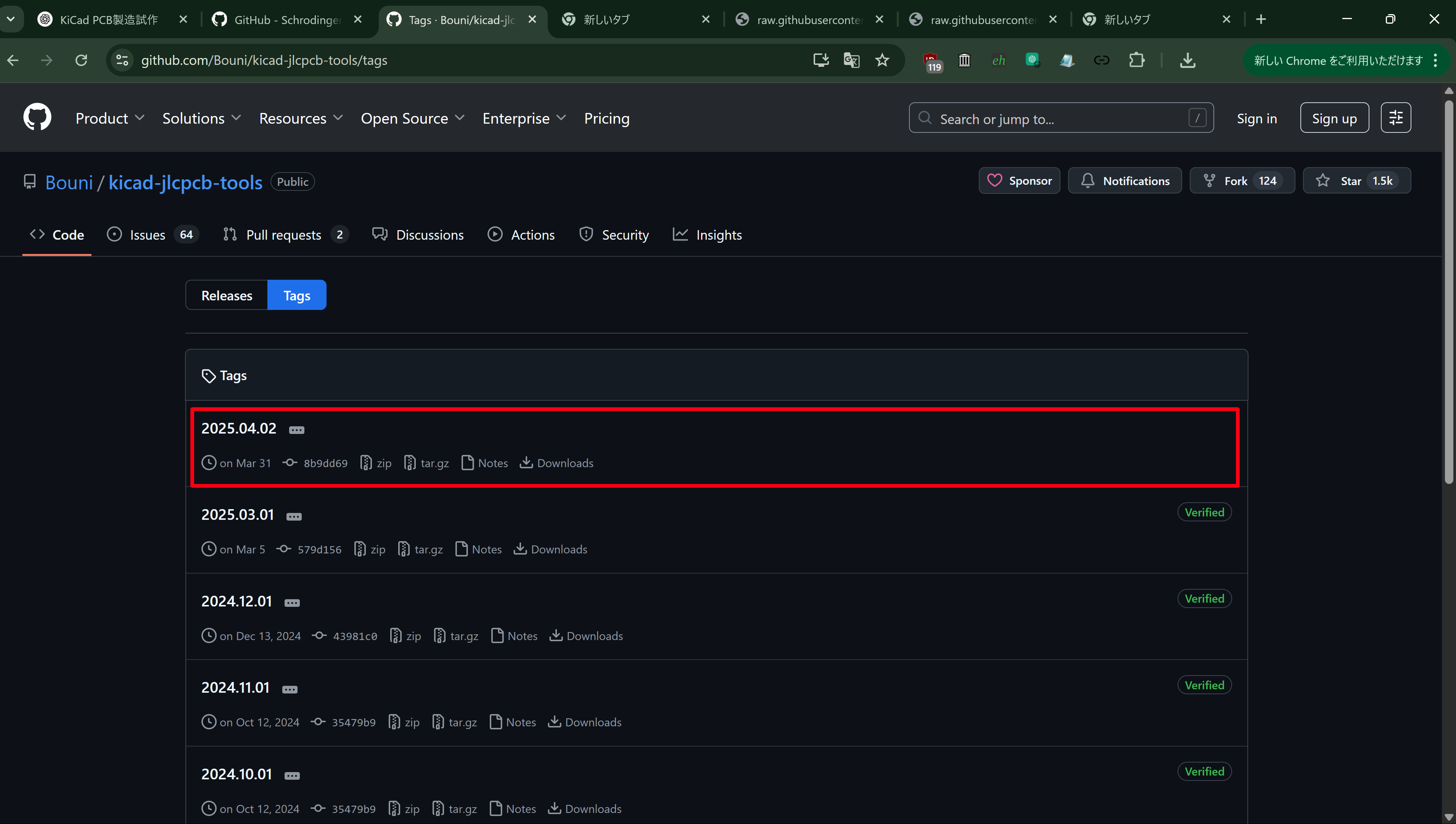This screenshot has height=824, width=1456.
Task: Reload the page with the refresh icon
Action: coord(81,60)
